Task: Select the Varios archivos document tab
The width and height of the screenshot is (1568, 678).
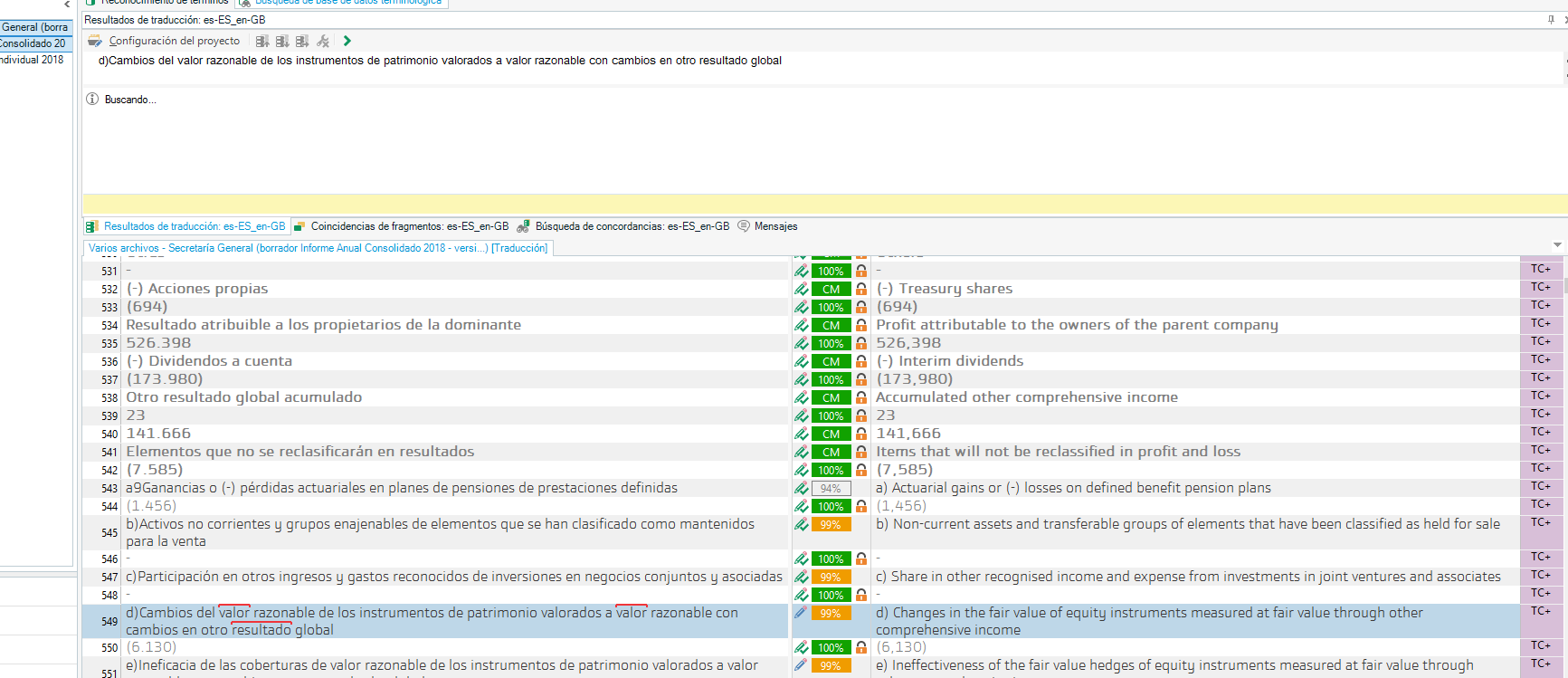Action: [318, 248]
